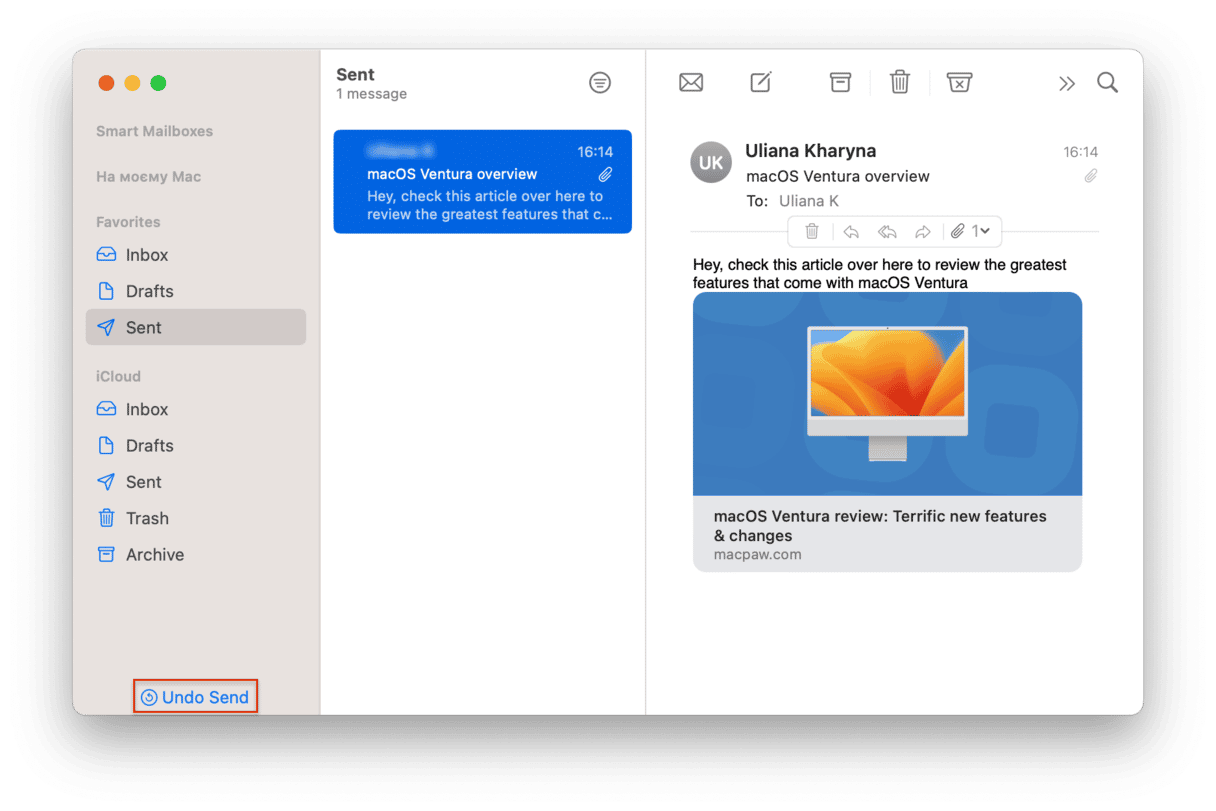
Task: Click the Smart Mailboxes section header
Action: (155, 131)
